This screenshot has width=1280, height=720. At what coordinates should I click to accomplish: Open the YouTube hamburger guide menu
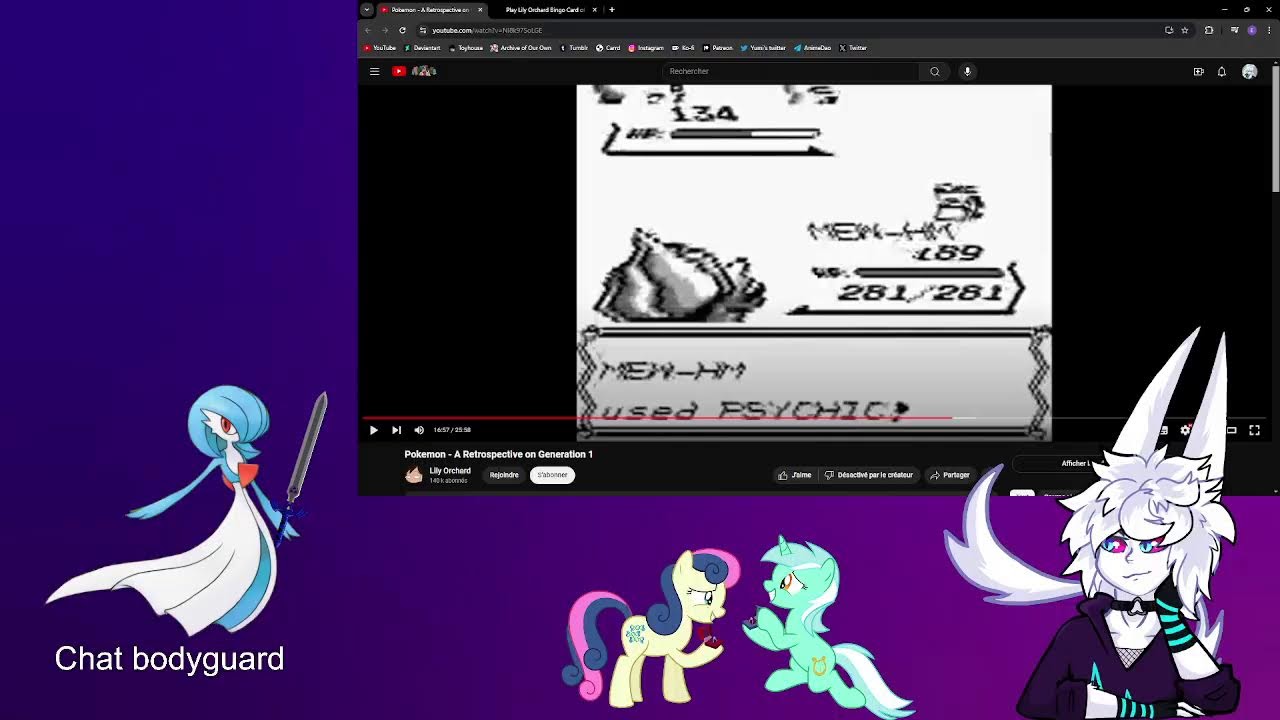tap(374, 71)
